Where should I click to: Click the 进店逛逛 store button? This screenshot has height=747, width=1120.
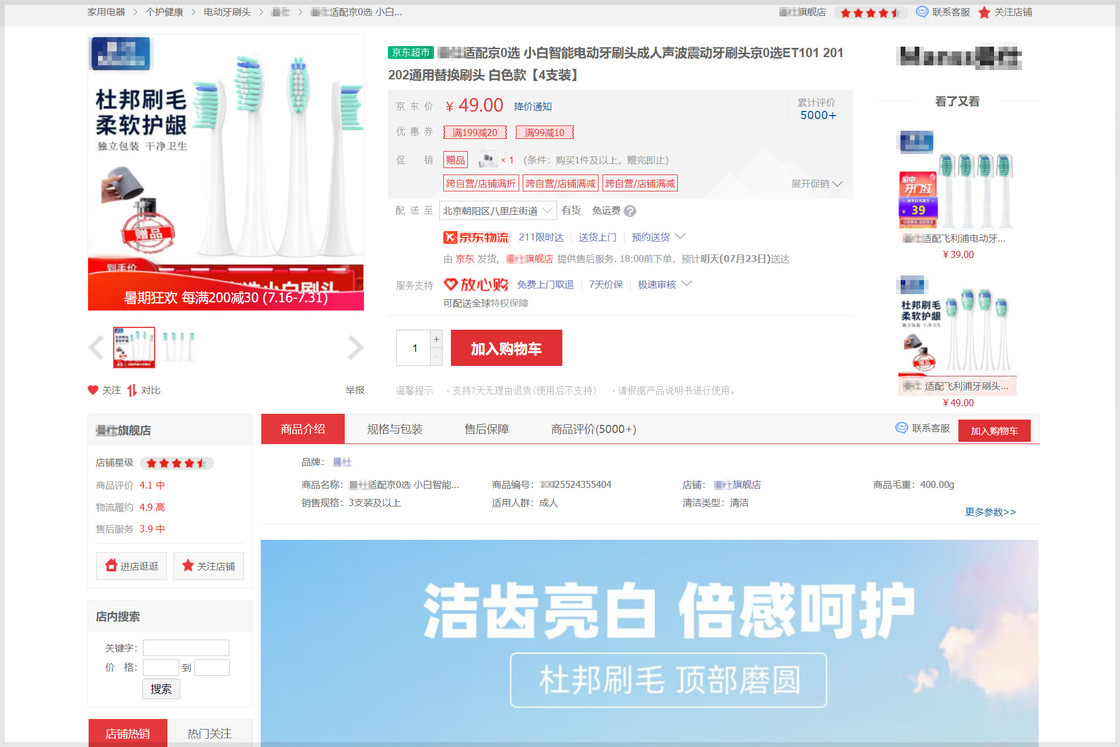pos(131,566)
